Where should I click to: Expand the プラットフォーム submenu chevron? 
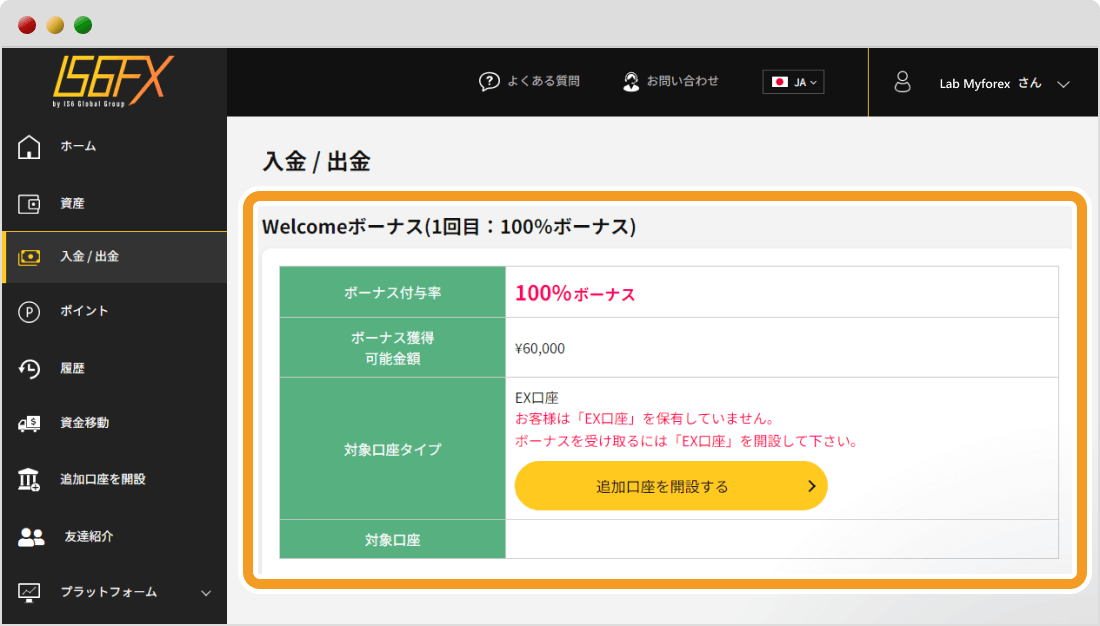(206, 593)
